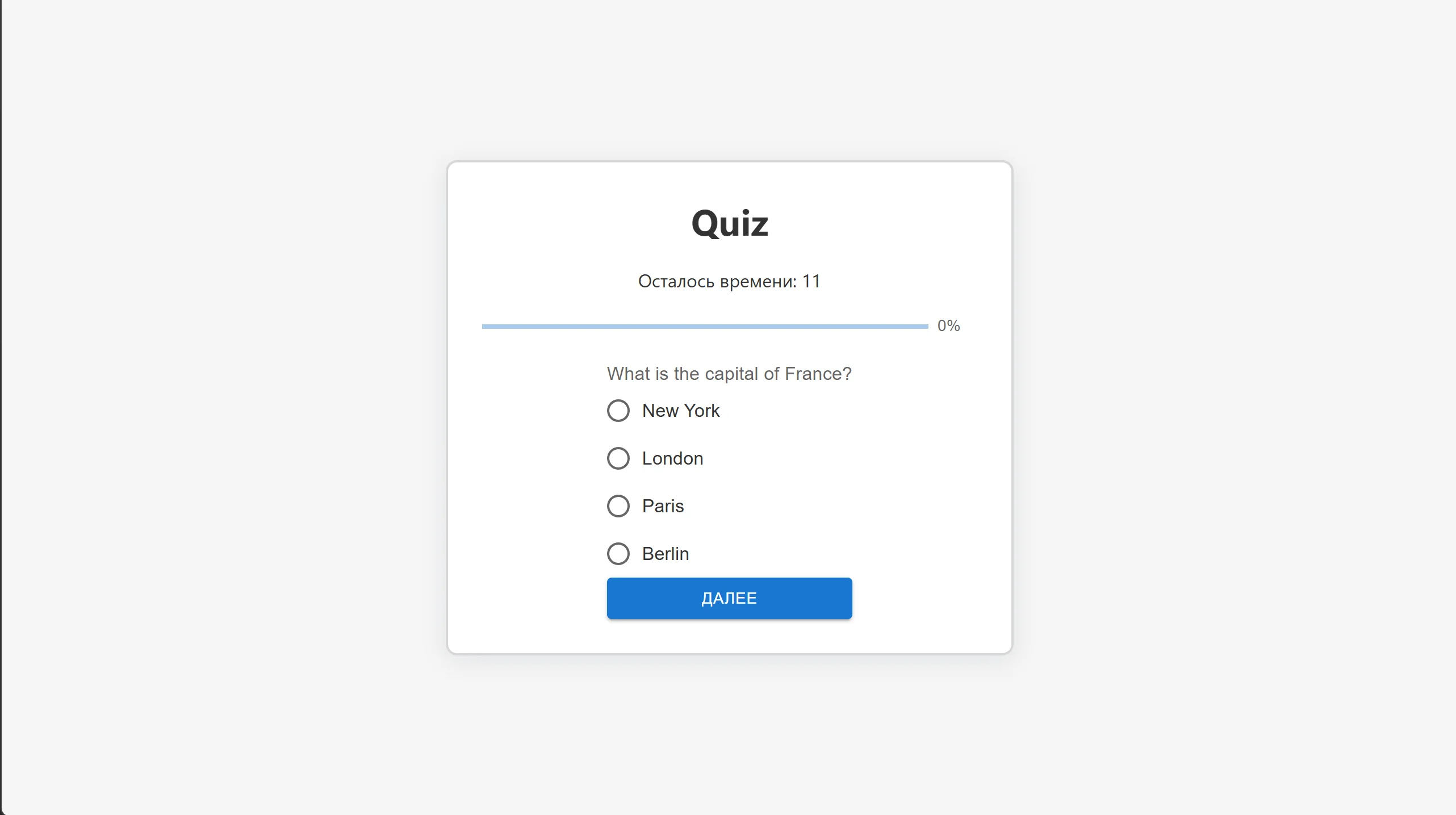
Task: Click the 0% progress percentage label
Action: 948,326
